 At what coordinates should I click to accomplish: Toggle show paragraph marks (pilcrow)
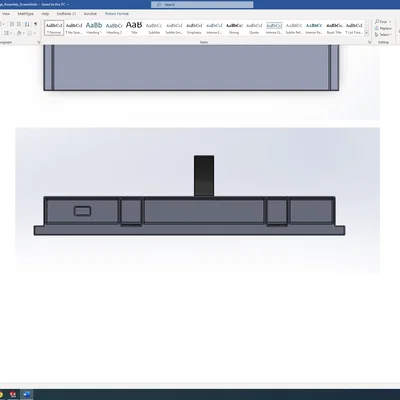click(x=35, y=24)
